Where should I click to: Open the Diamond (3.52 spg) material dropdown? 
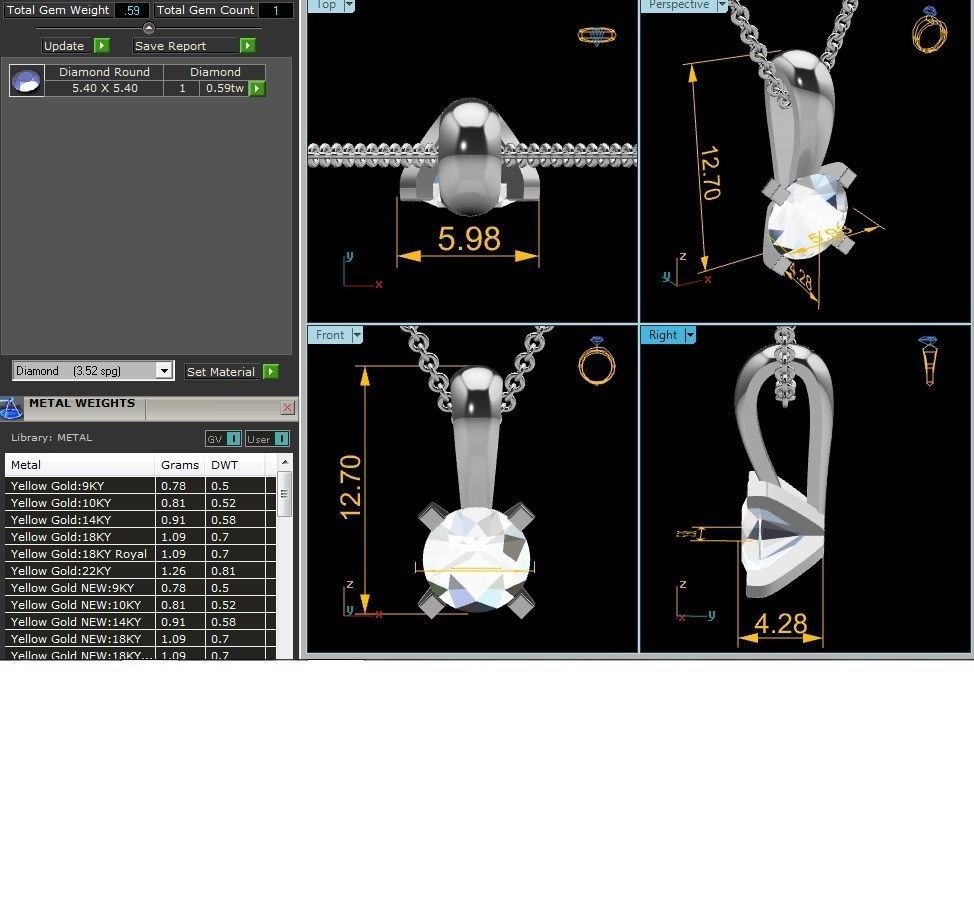164,371
